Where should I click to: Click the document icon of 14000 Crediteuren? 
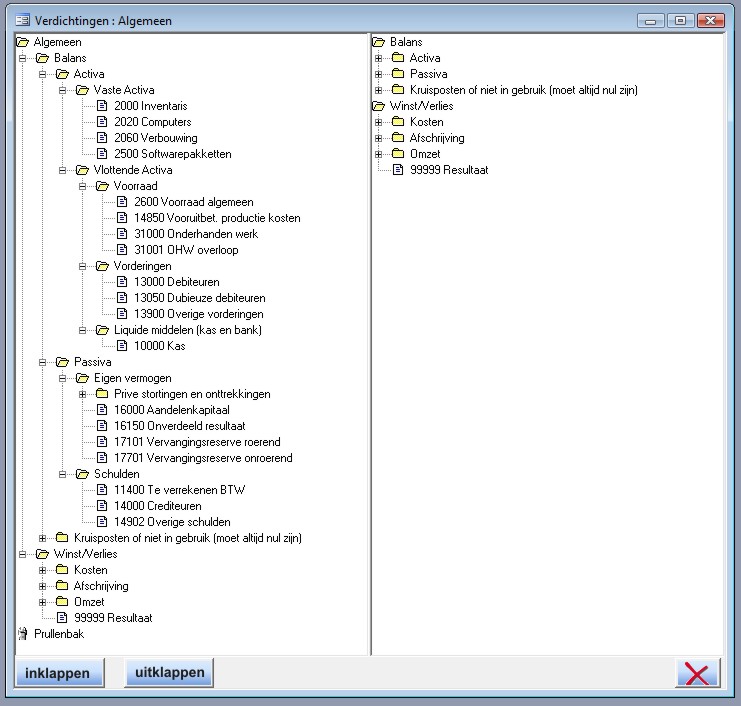point(102,506)
